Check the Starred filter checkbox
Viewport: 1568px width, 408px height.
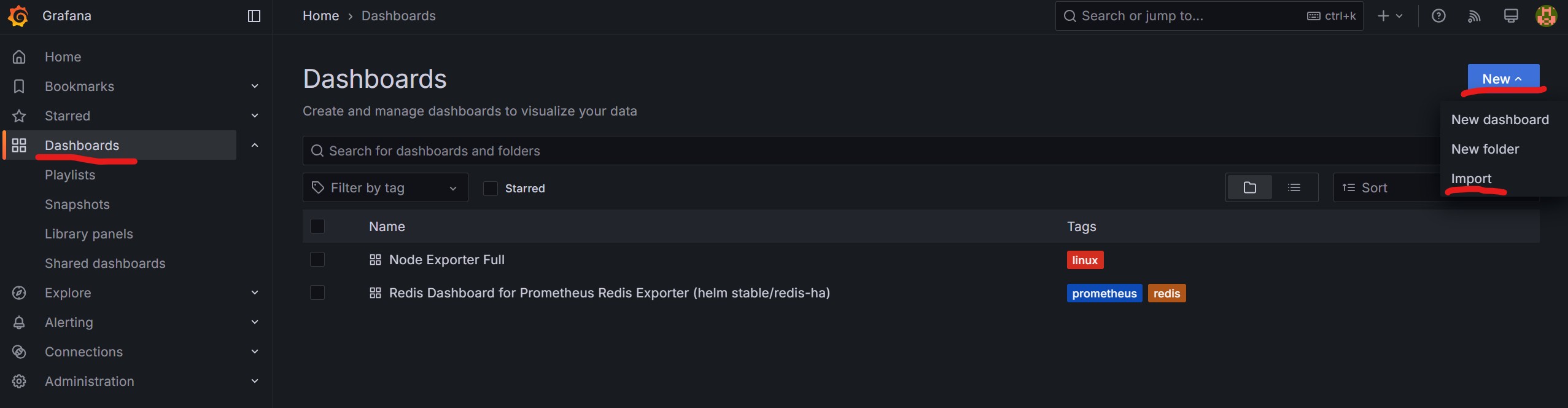[x=491, y=188]
